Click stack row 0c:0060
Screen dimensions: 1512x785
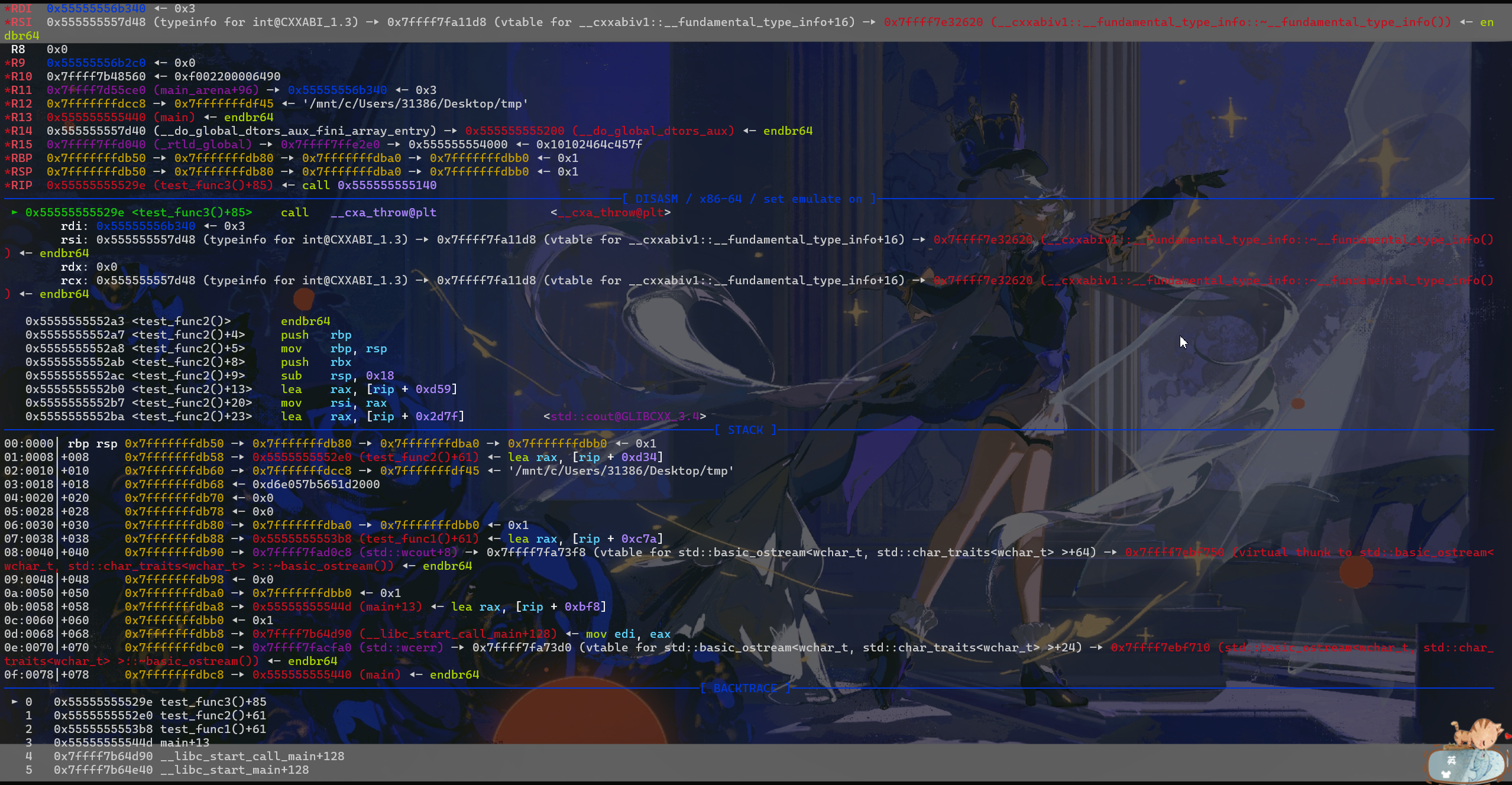coord(138,620)
